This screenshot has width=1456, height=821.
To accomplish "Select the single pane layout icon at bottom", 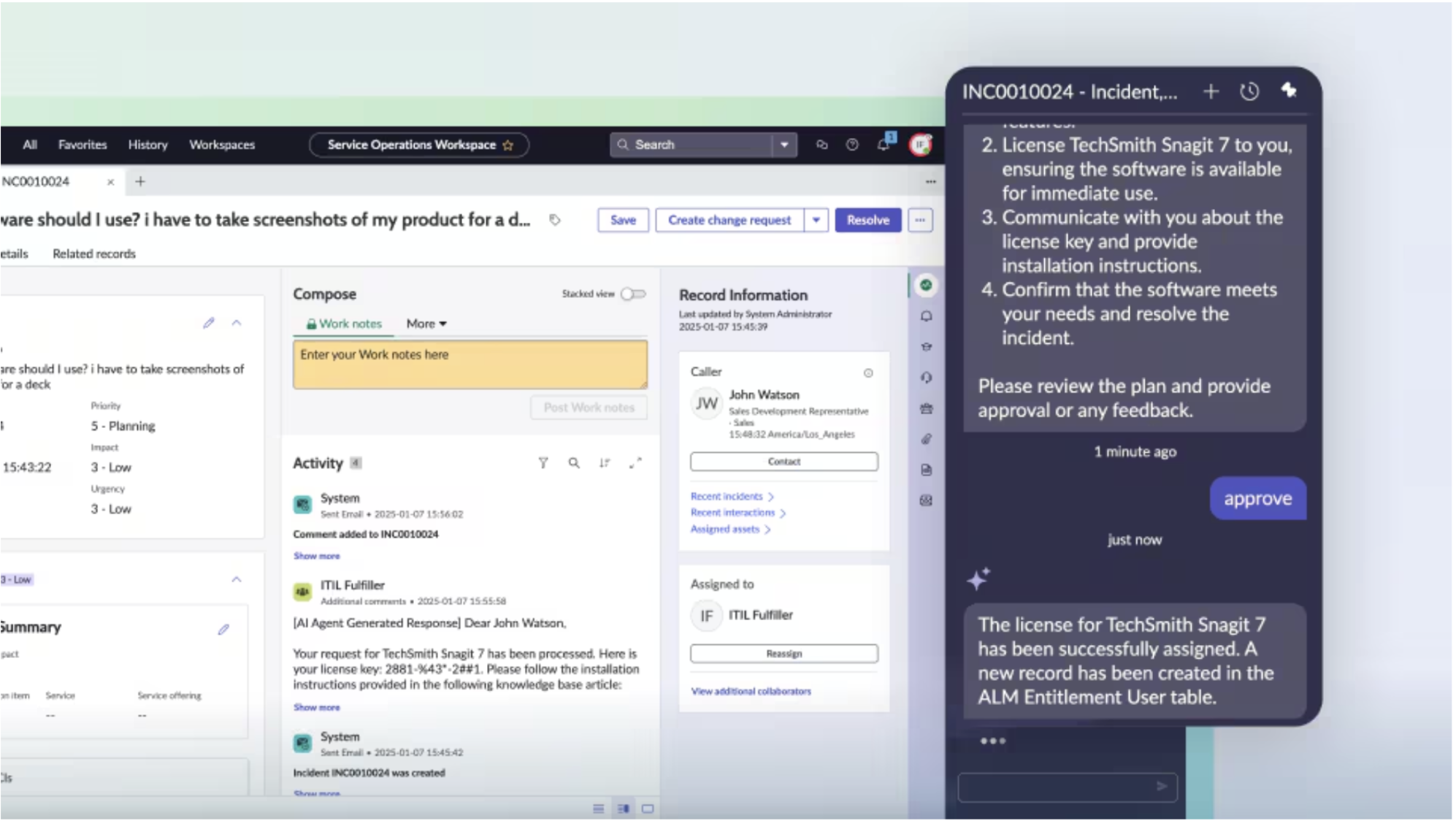I will coord(648,809).
